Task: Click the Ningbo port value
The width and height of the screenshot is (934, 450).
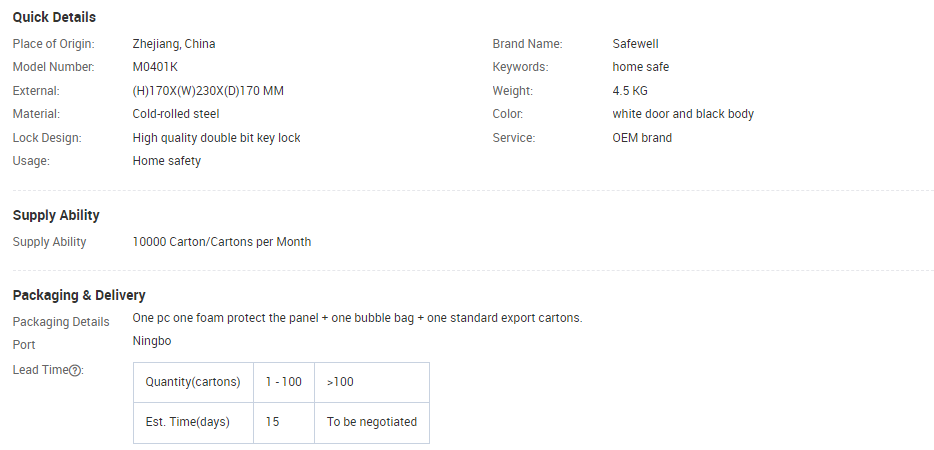Action: [x=152, y=342]
